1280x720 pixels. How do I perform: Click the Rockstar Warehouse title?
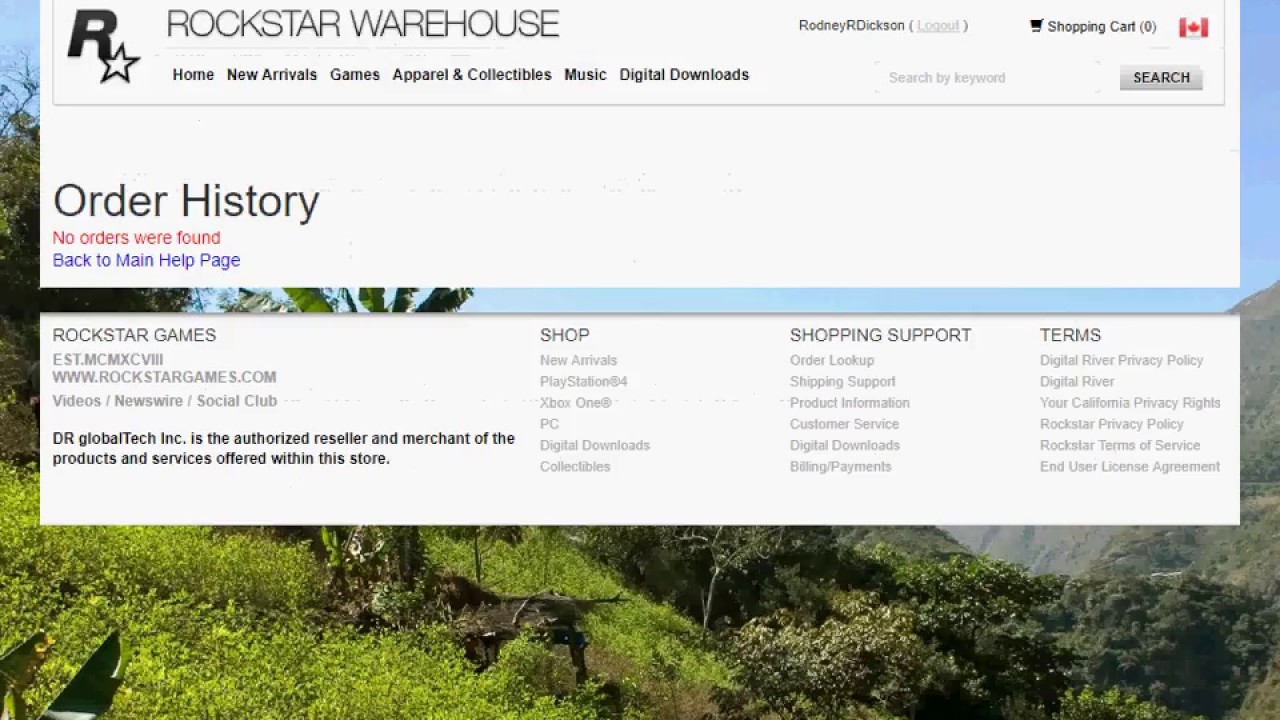pos(363,24)
